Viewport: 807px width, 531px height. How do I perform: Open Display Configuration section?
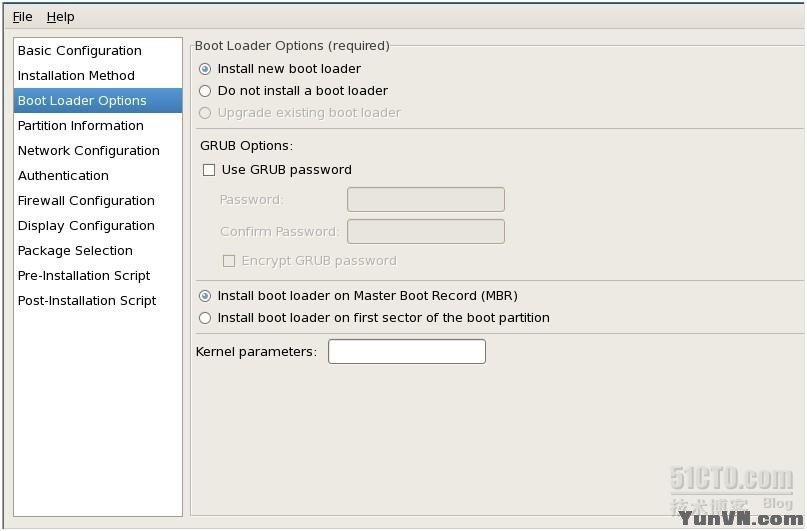pyautogui.click(x=86, y=226)
